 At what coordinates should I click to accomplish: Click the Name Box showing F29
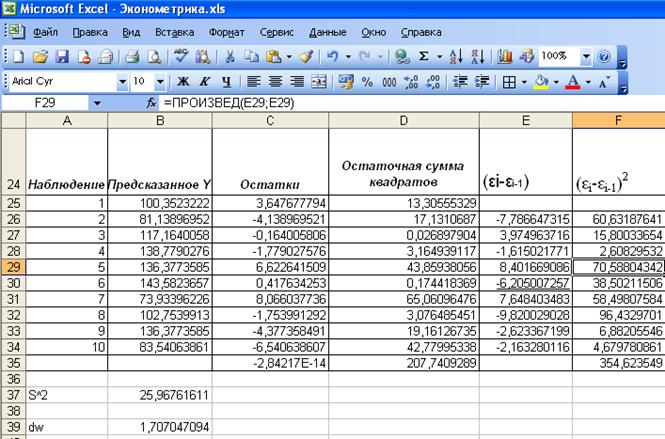[45, 103]
